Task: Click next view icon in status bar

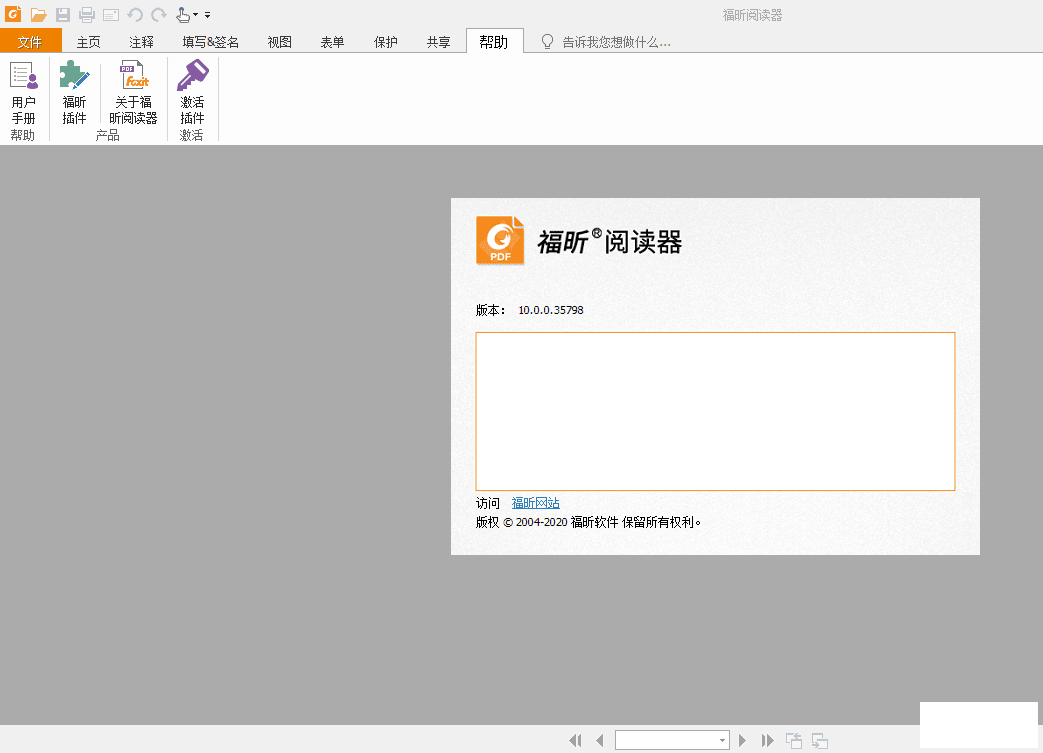Action: (820, 740)
